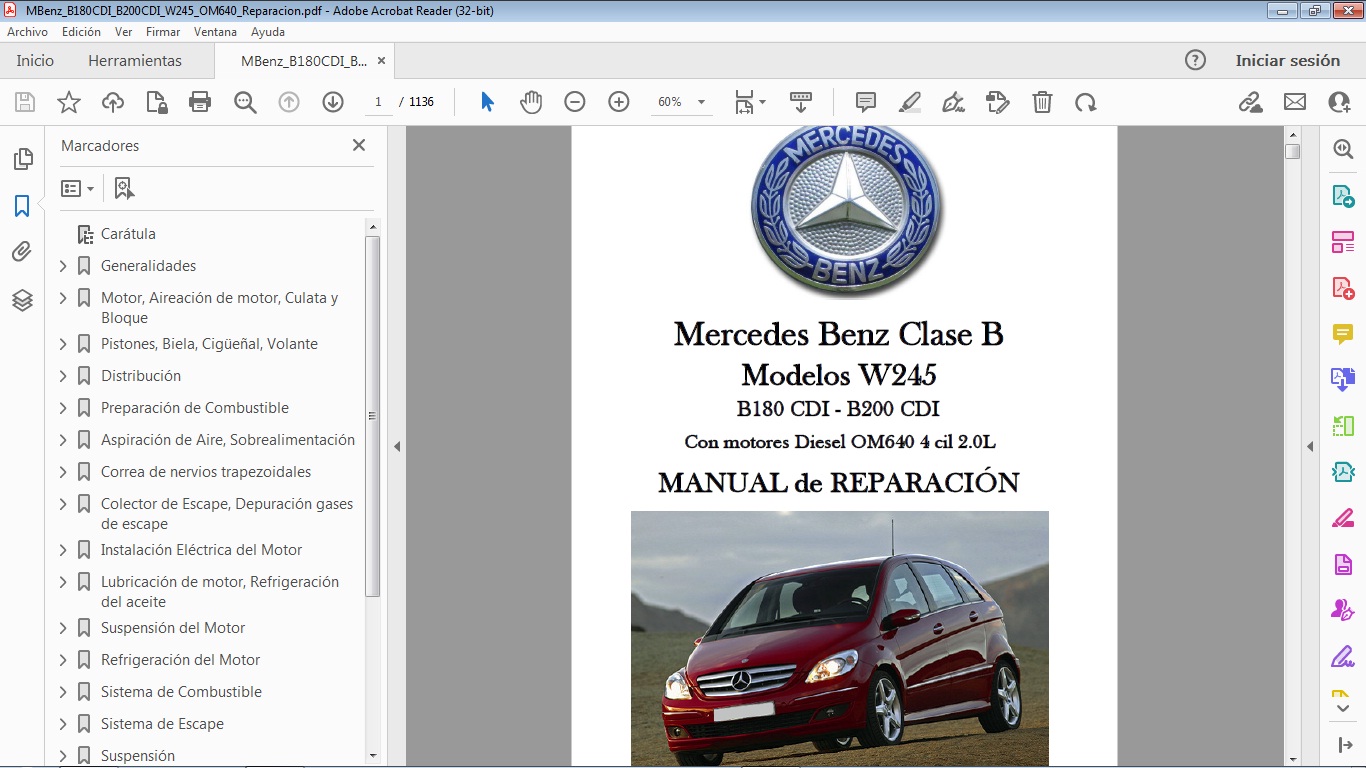
Task: Open layers panel icon
Action: tap(22, 299)
